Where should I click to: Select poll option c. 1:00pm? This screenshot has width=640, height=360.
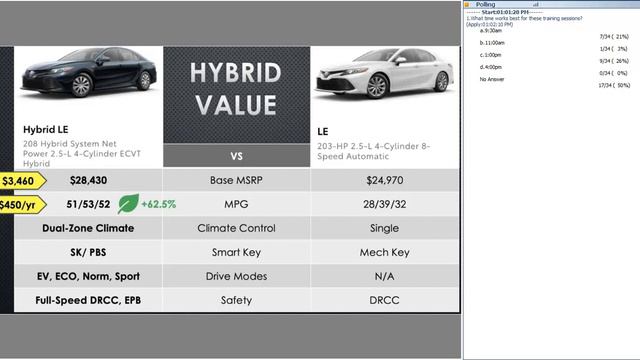[491, 55]
